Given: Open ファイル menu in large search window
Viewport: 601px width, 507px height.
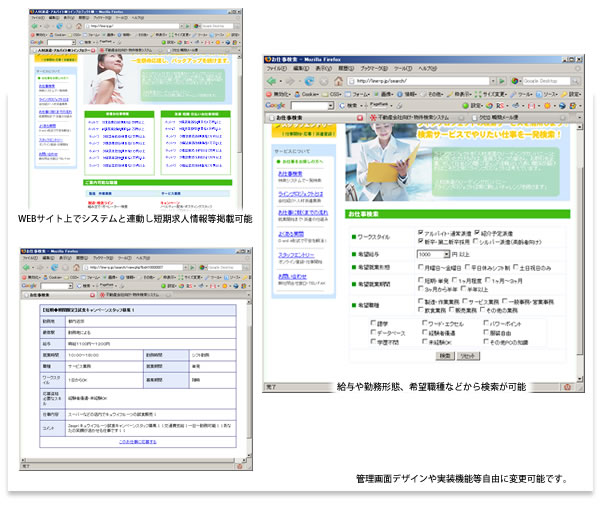Looking at the screenshot, I should click(x=276, y=69).
